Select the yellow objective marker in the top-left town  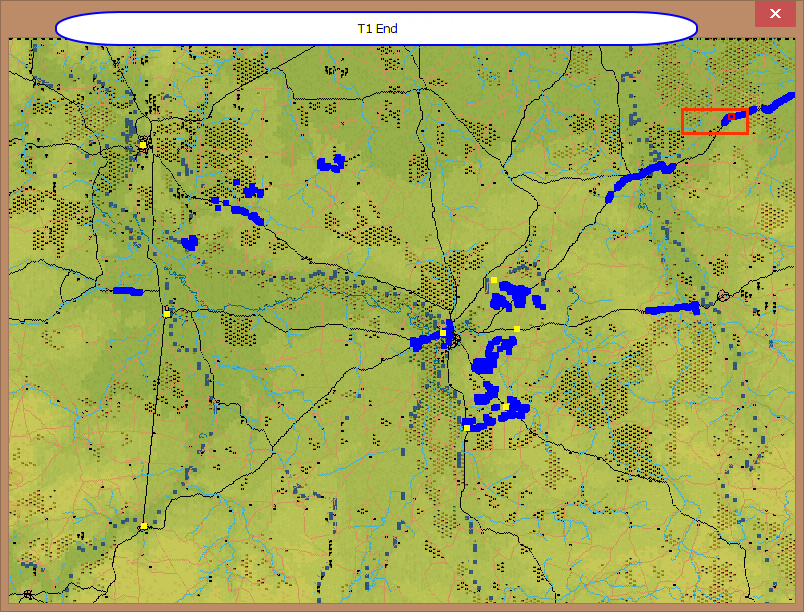click(143, 145)
